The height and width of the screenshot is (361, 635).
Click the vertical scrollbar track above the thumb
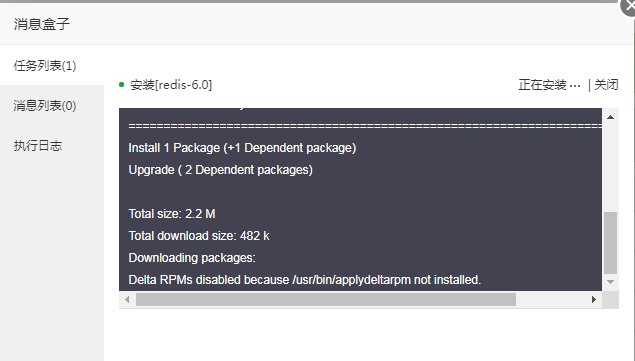coord(610,168)
